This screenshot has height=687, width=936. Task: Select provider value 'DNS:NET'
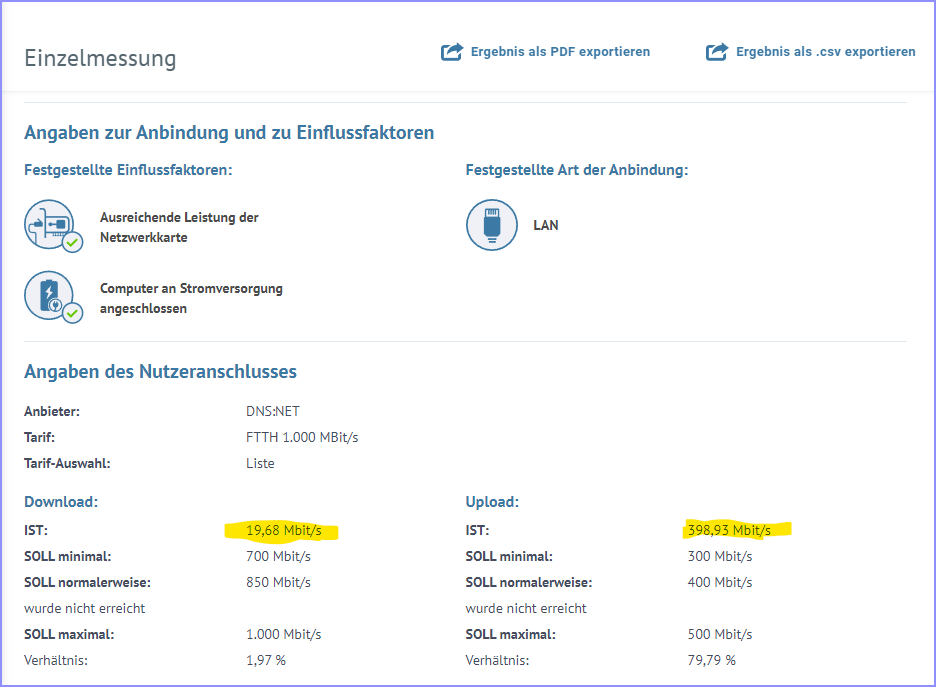click(273, 411)
